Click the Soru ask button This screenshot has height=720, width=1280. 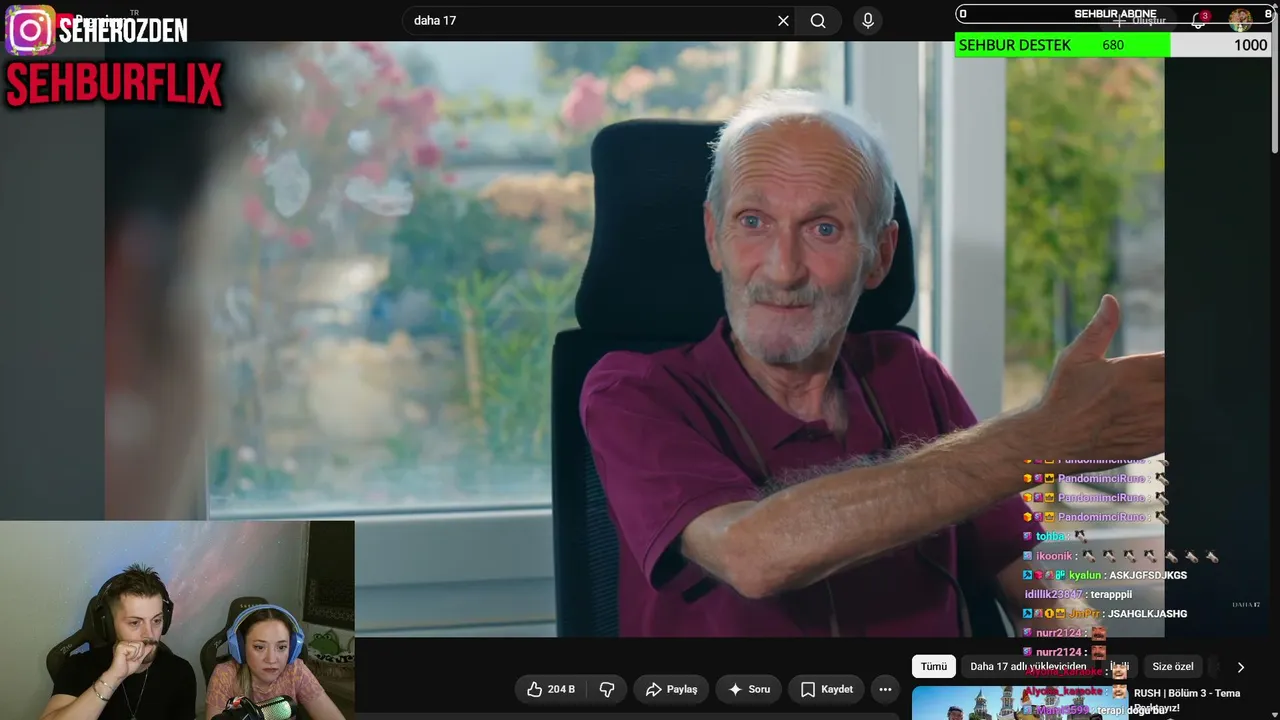[x=749, y=689]
